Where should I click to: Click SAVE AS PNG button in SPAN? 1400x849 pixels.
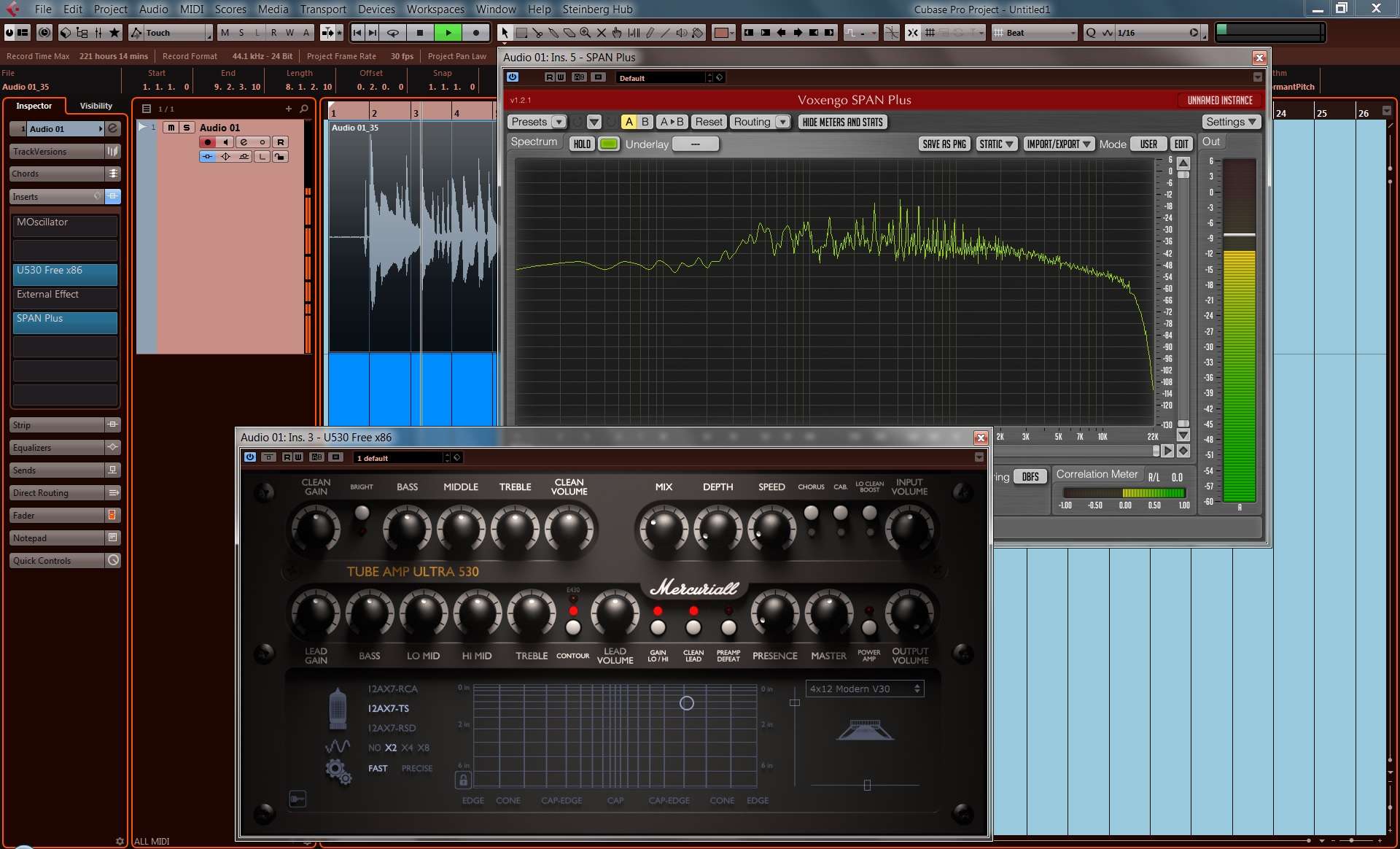tap(944, 144)
